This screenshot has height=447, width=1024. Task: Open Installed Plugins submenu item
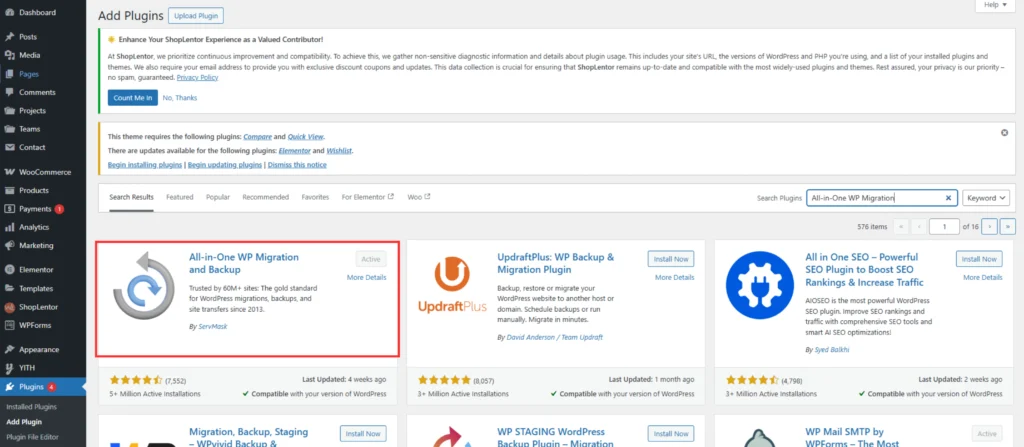click(x=31, y=406)
